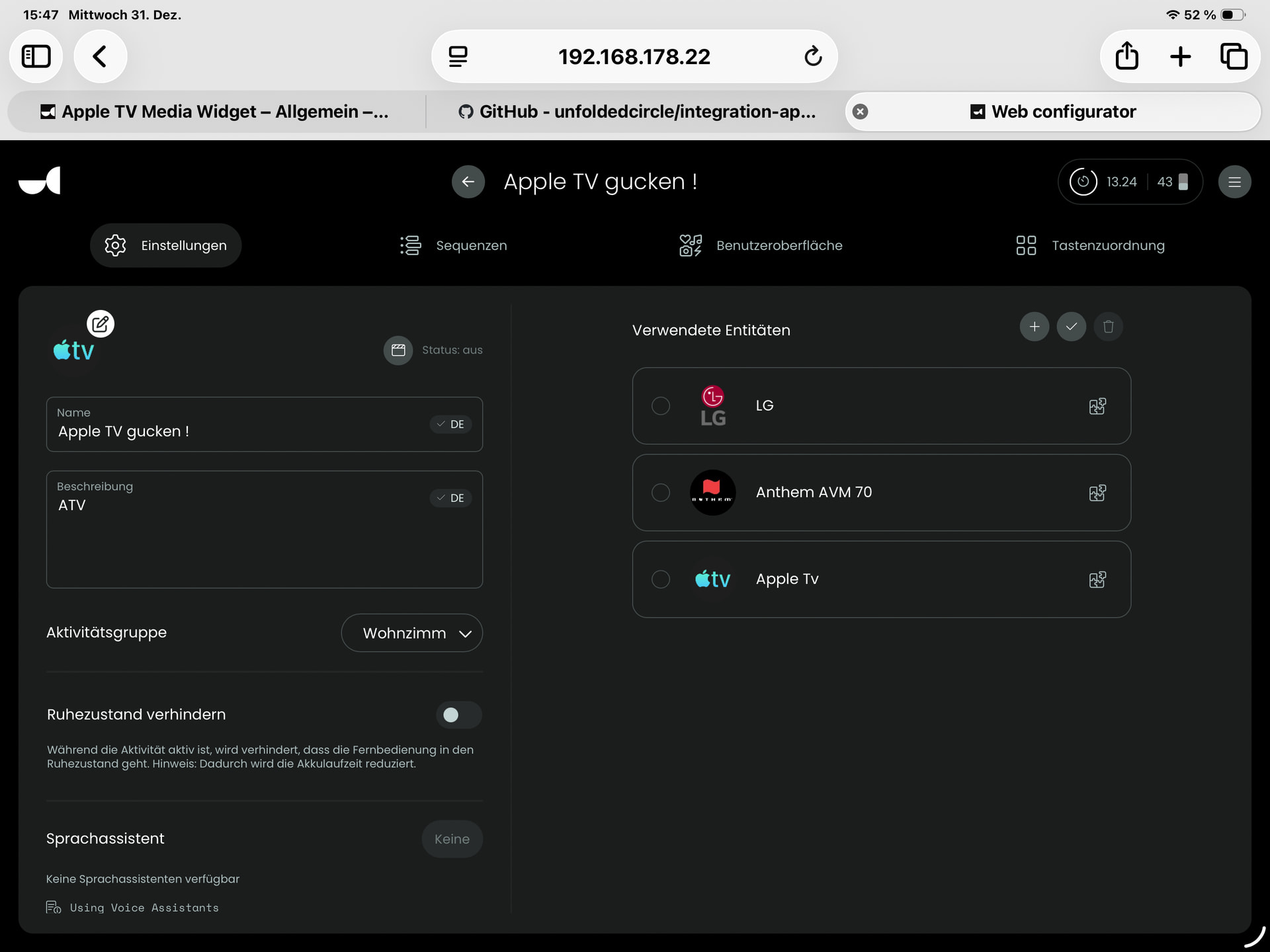1270x952 pixels.
Task: Click the status icon beside 'Status: aus'
Action: (398, 350)
